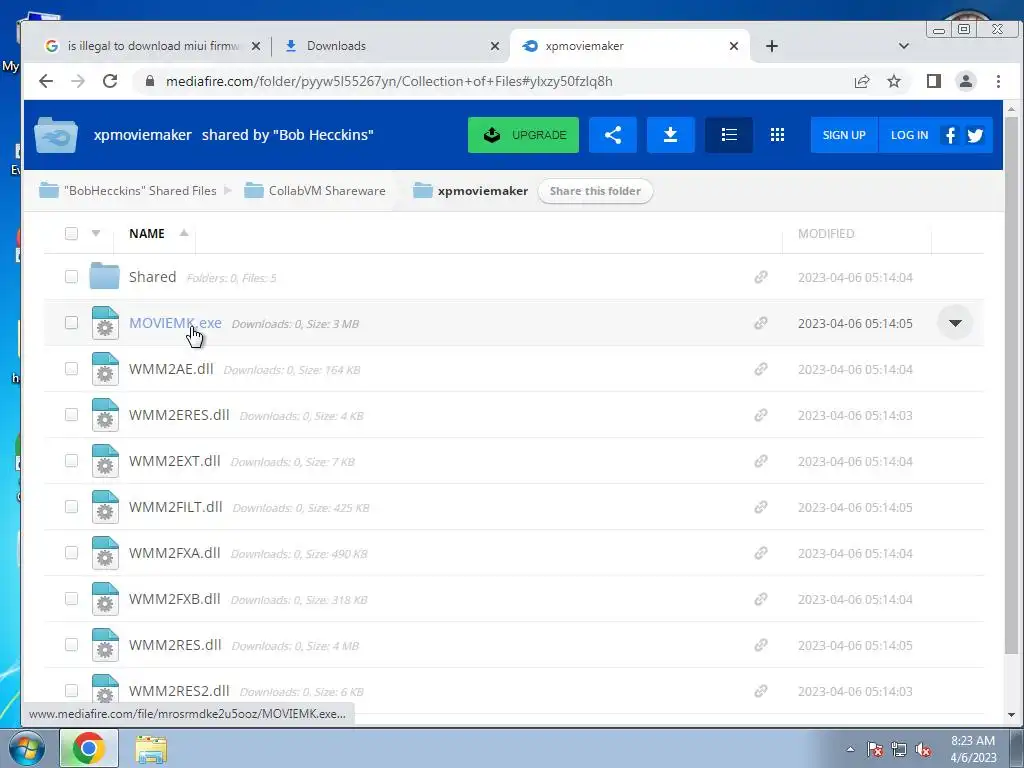
Task: Copy link icon for WMM2ERES.dll
Action: click(x=761, y=415)
